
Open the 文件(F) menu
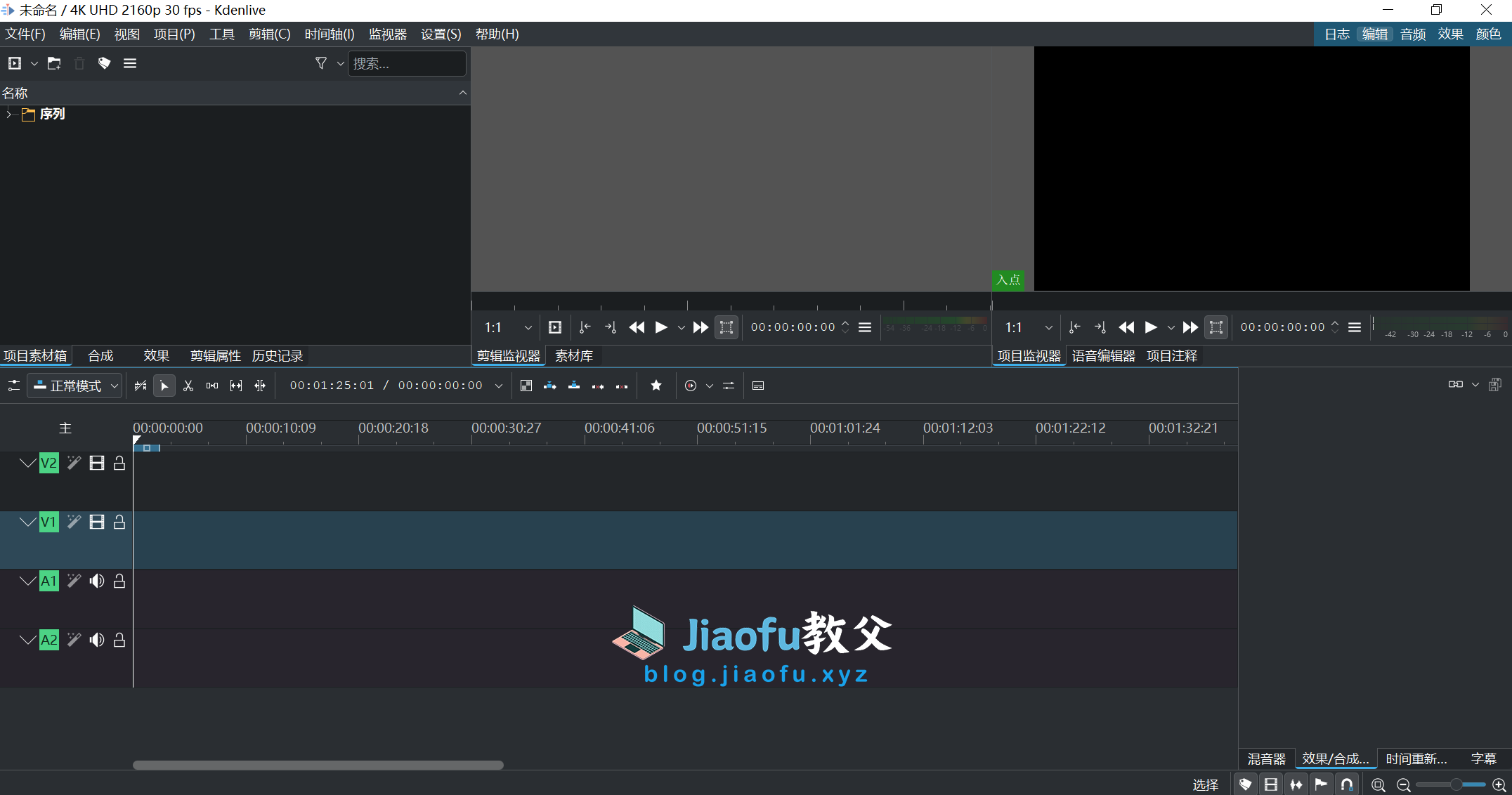pos(25,34)
